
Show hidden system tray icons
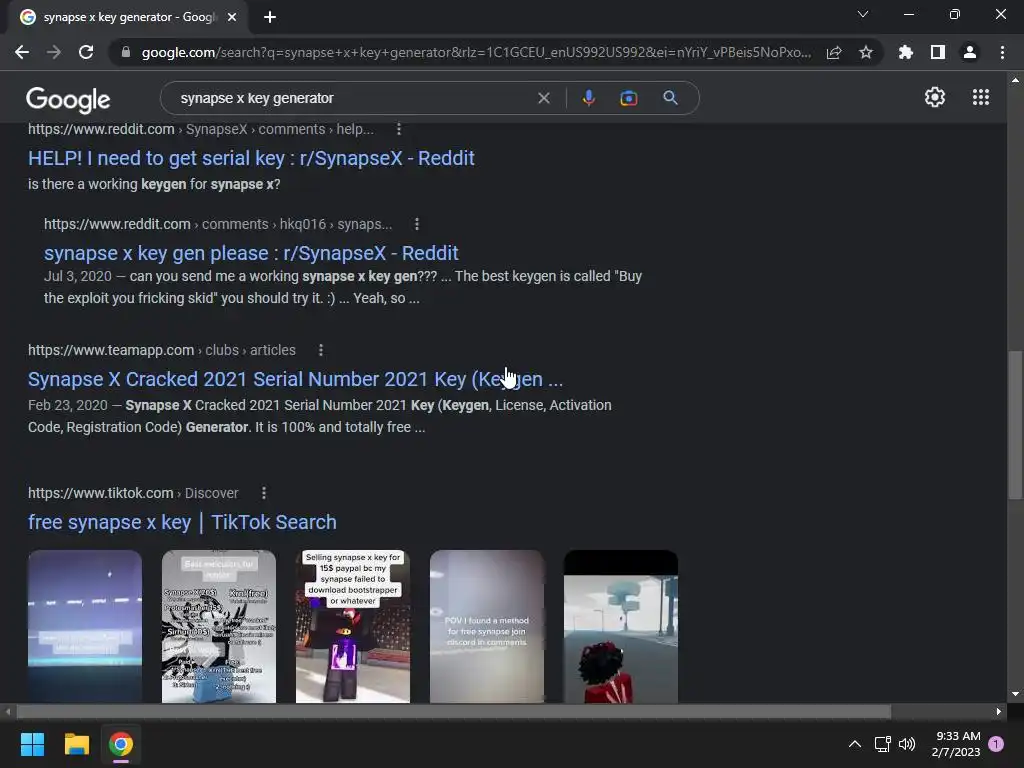pyautogui.click(x=854, y=744)
